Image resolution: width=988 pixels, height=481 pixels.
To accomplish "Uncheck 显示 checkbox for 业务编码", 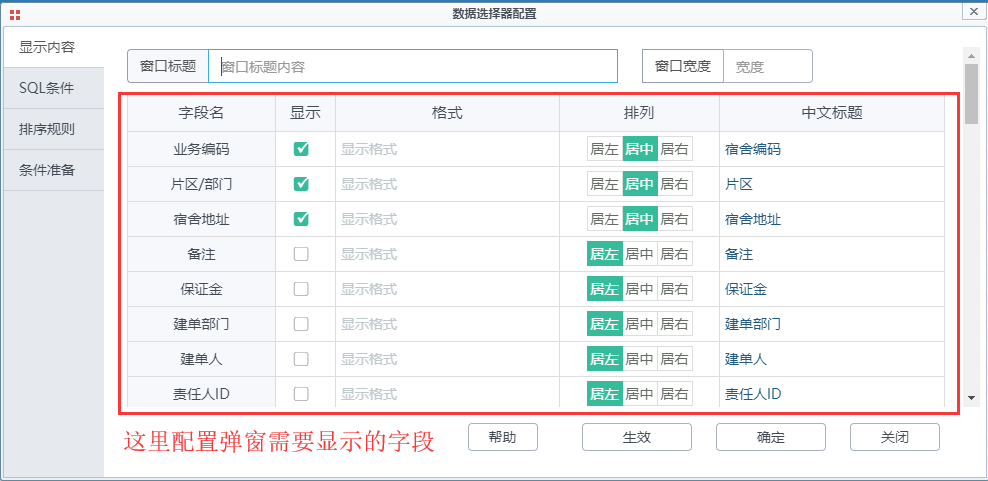I will point(301,149).
